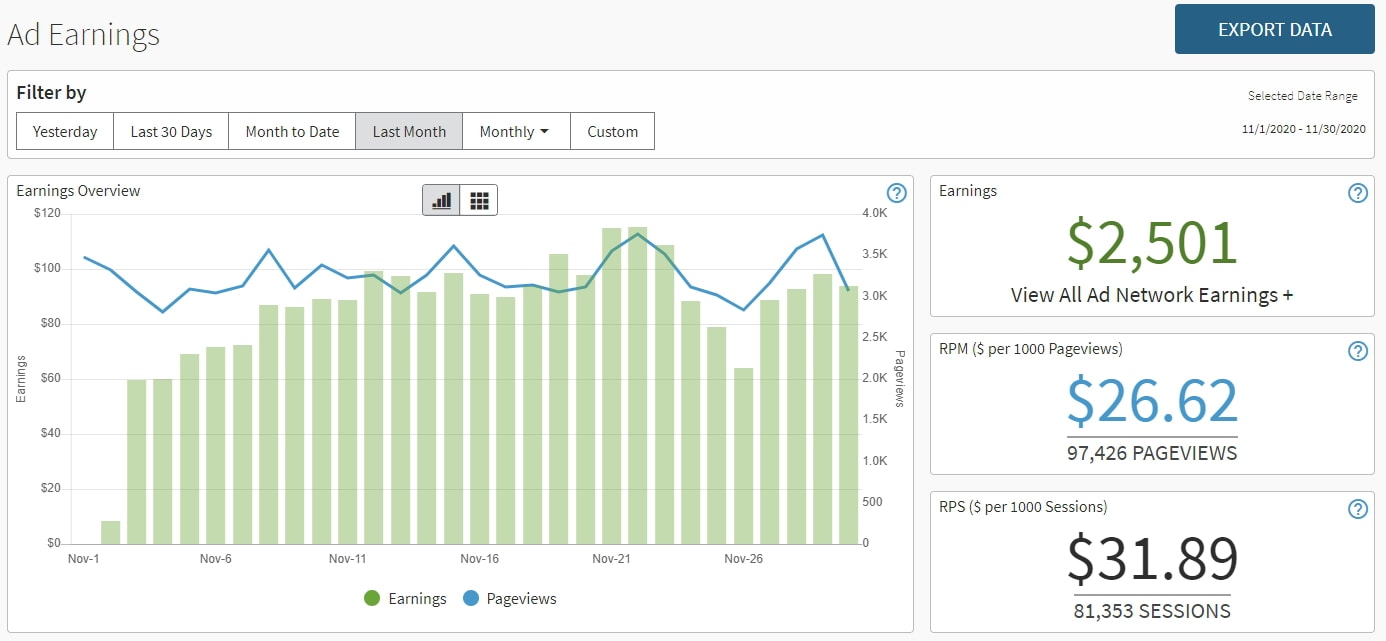The width and height of the screenshot is (1386, 641).
Task: Open help icon in RPM card
Action: point(1357,351)
